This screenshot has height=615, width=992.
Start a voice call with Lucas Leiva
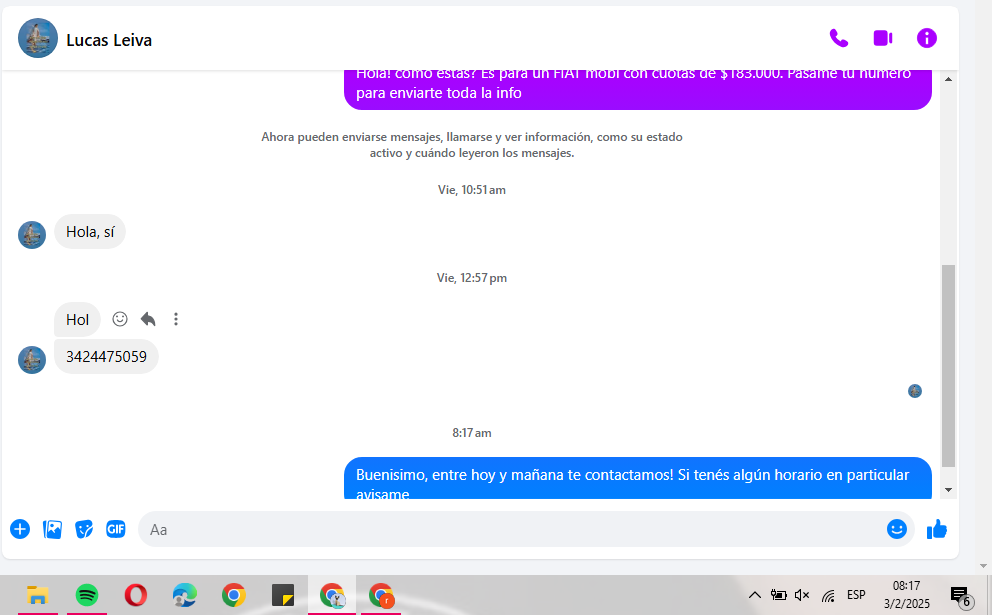pyautogui.click(x=839, y=39)
